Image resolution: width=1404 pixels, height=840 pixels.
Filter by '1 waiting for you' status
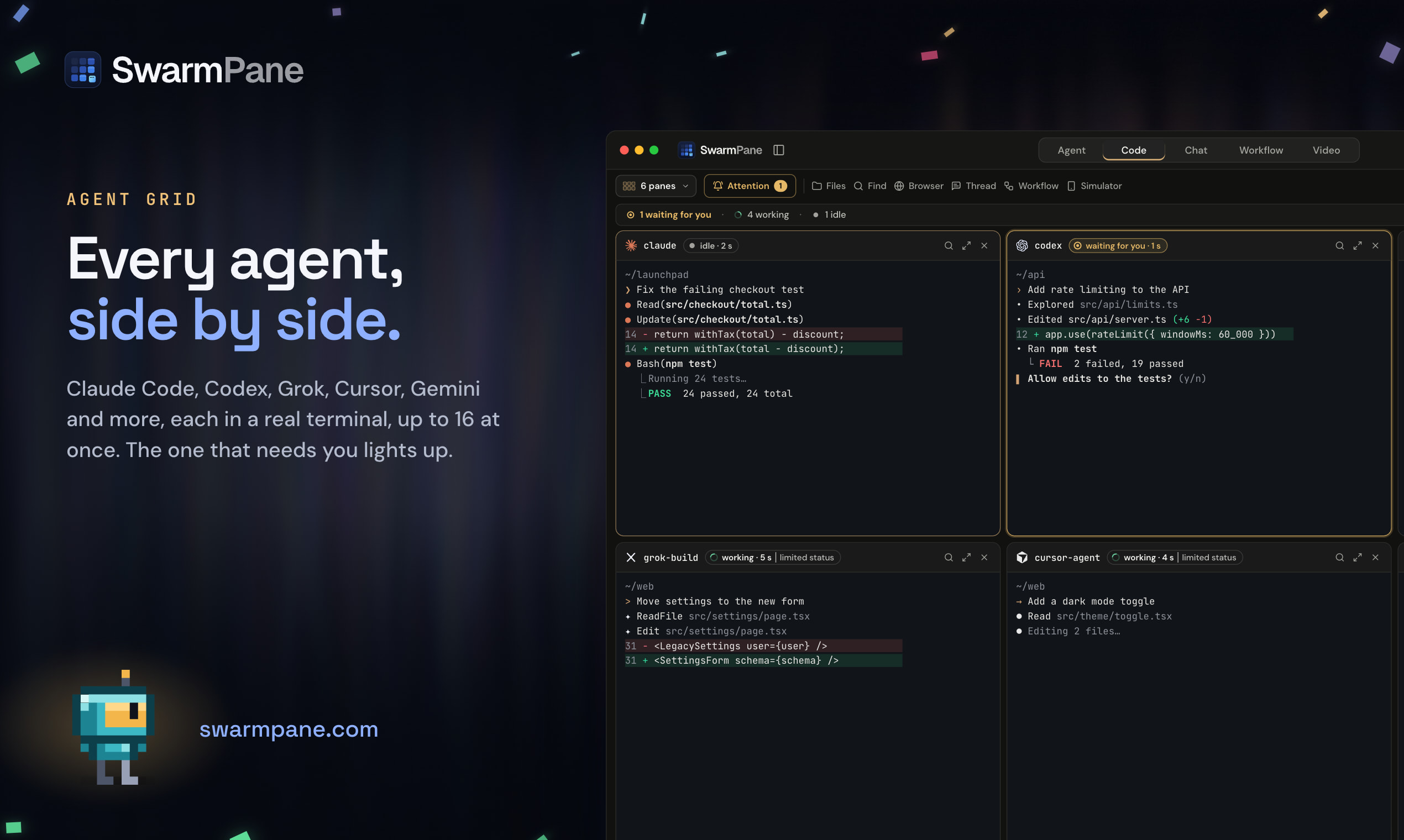point(669,214)
